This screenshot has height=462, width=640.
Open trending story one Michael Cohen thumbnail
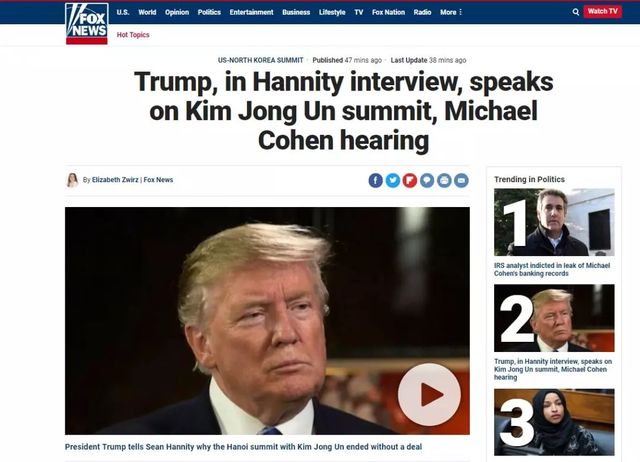(554, 222)
